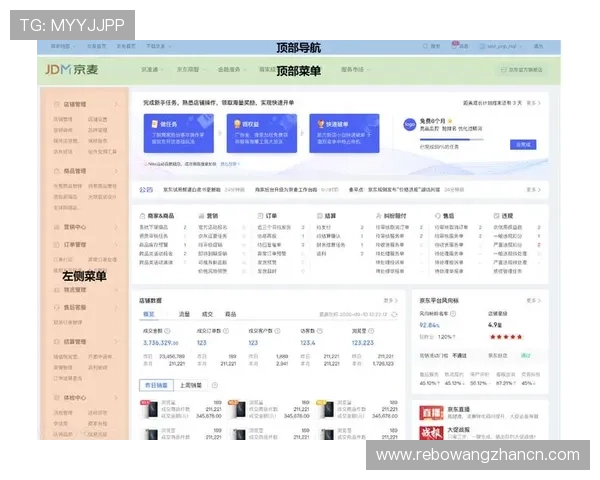
Task: Click the 商品管理 icon in sidebar
Action: pyautogui.click(x=57, y=171)
